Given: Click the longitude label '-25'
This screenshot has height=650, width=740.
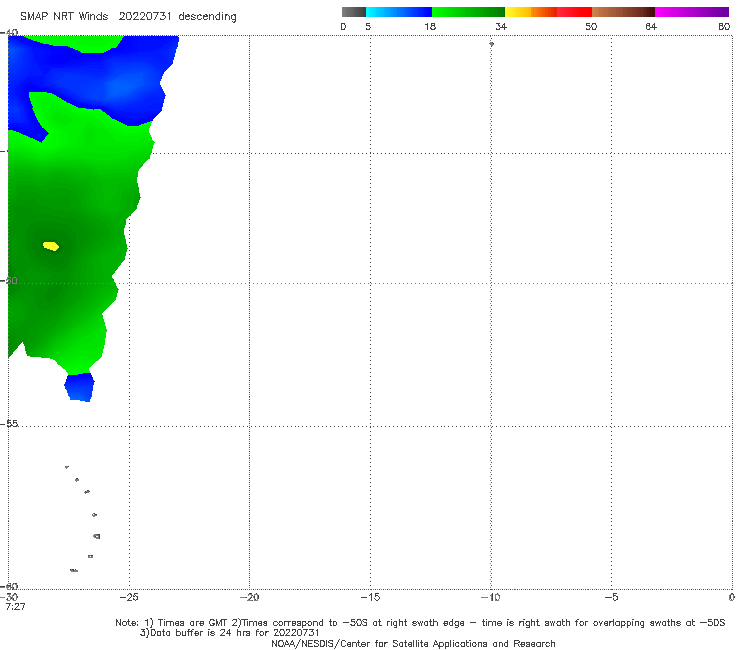Looking at the screenshot, I should click(129, 598).
